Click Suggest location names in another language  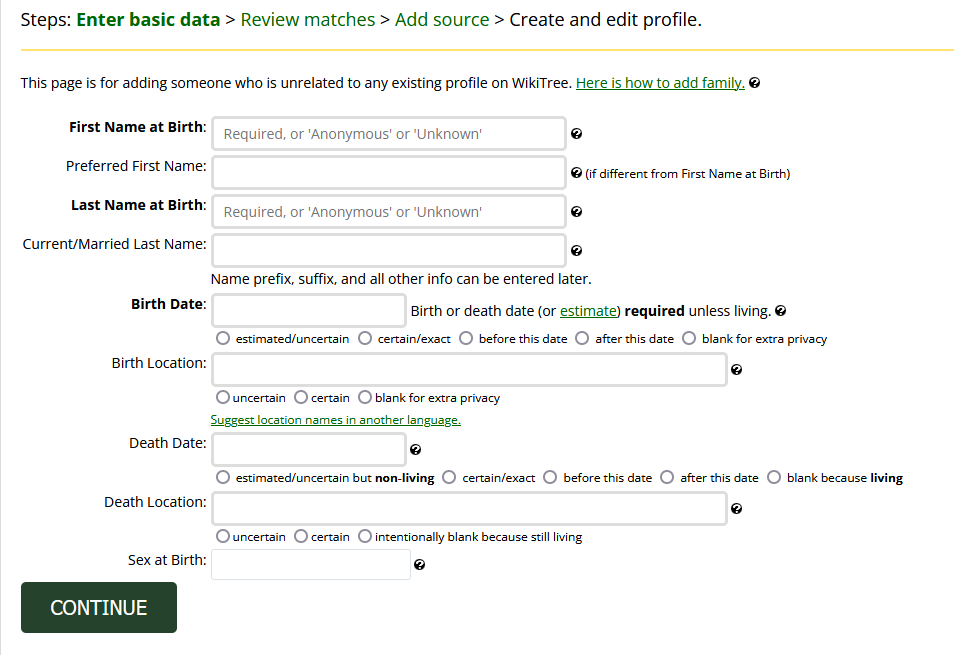pyautogui.click(x=335, y=419)
